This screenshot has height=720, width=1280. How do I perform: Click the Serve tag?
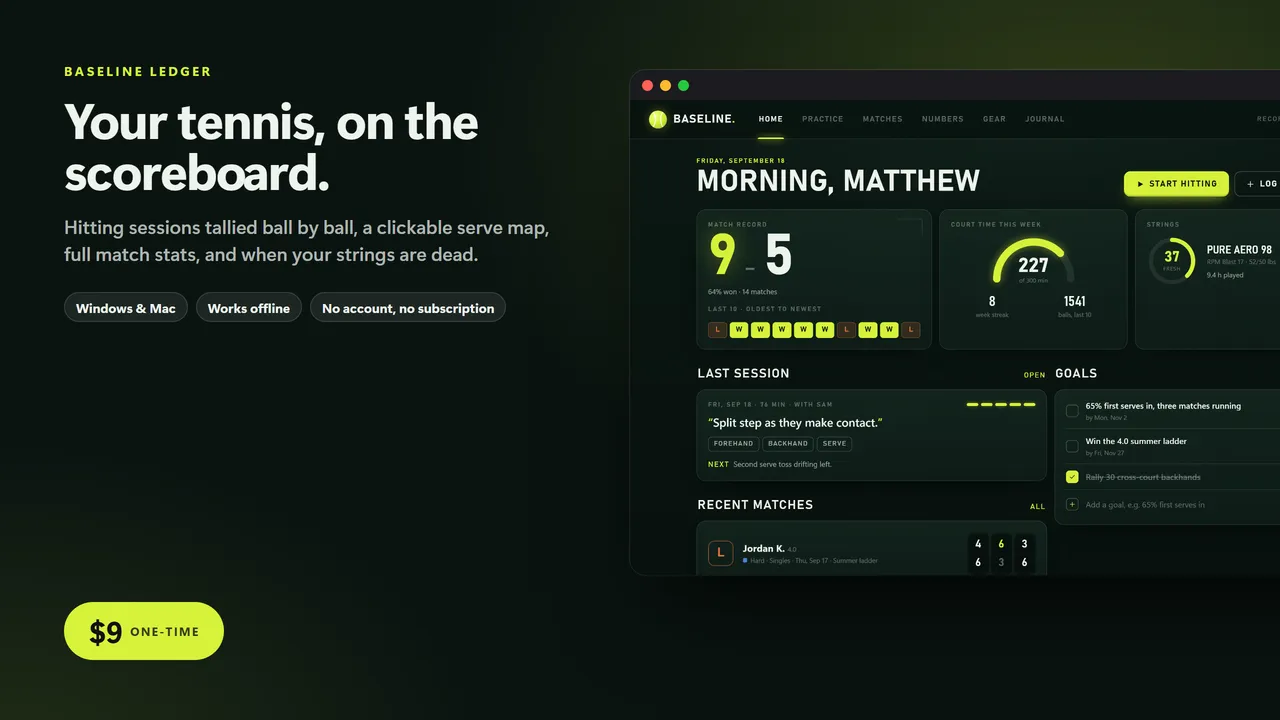pos(835,444)
